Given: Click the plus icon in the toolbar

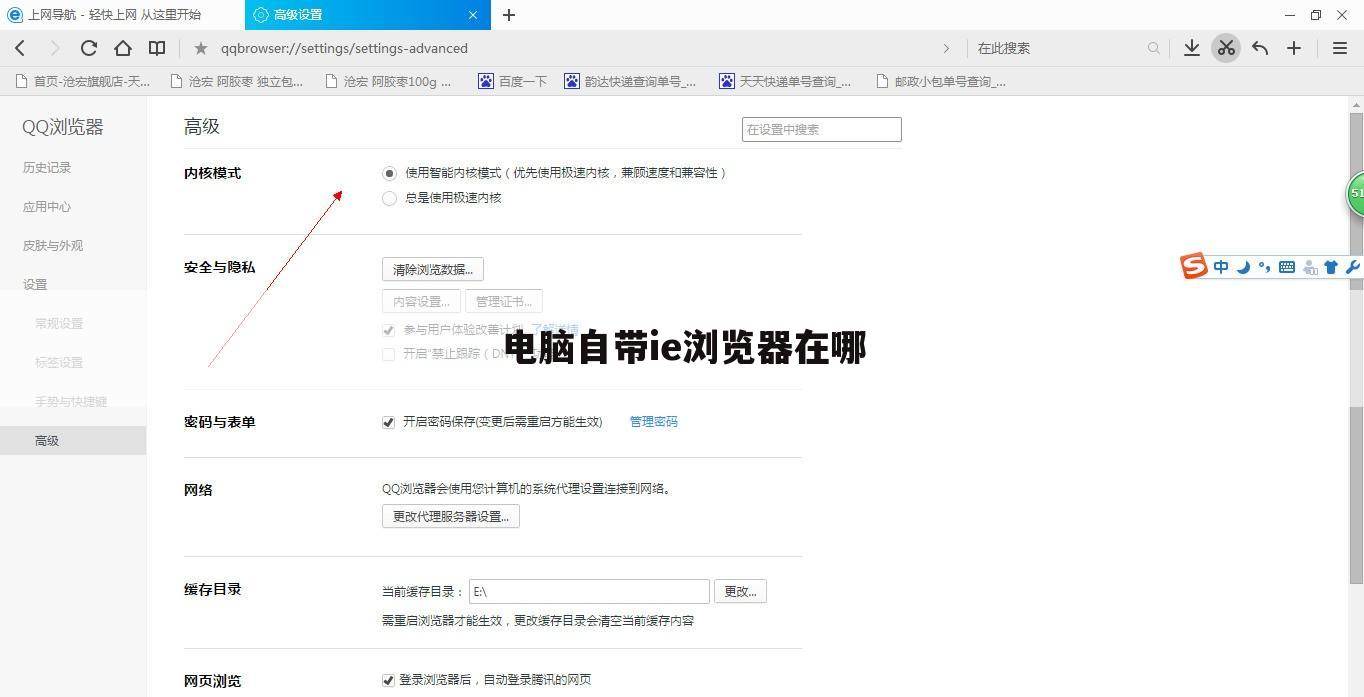Looking at the screenshot, I should click(x=1294, y=48).
